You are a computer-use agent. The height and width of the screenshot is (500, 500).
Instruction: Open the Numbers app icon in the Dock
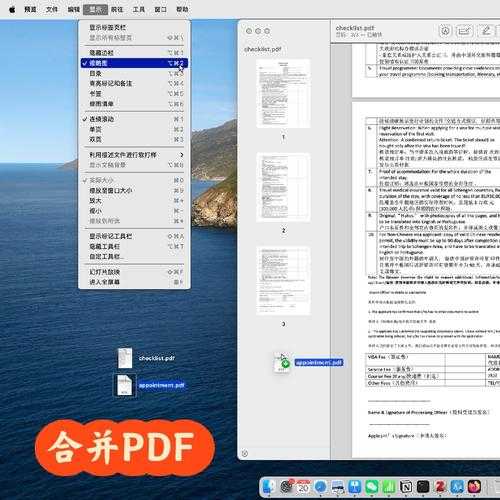389,487
